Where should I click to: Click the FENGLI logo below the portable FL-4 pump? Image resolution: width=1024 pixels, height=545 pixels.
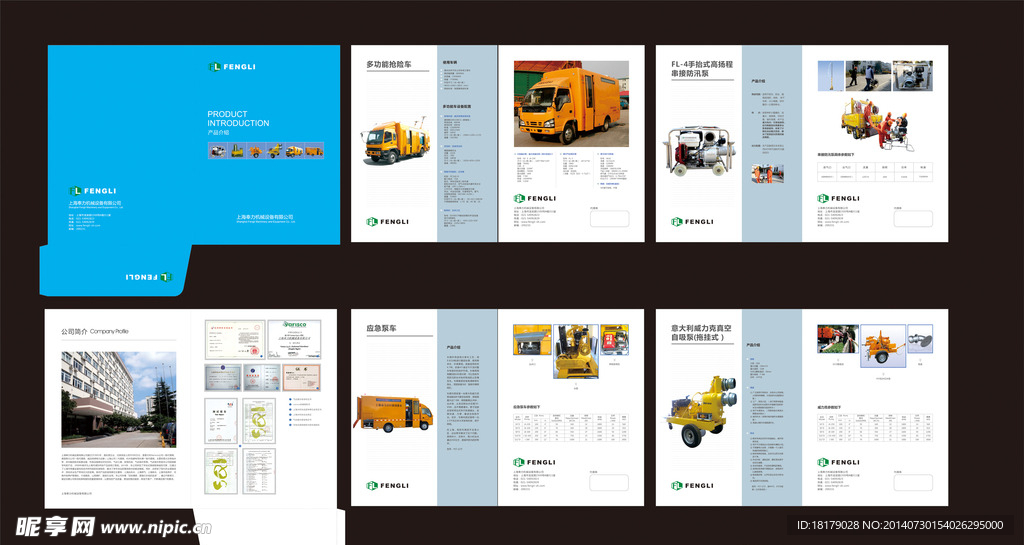pyautogui.click(x=692, y=222)
